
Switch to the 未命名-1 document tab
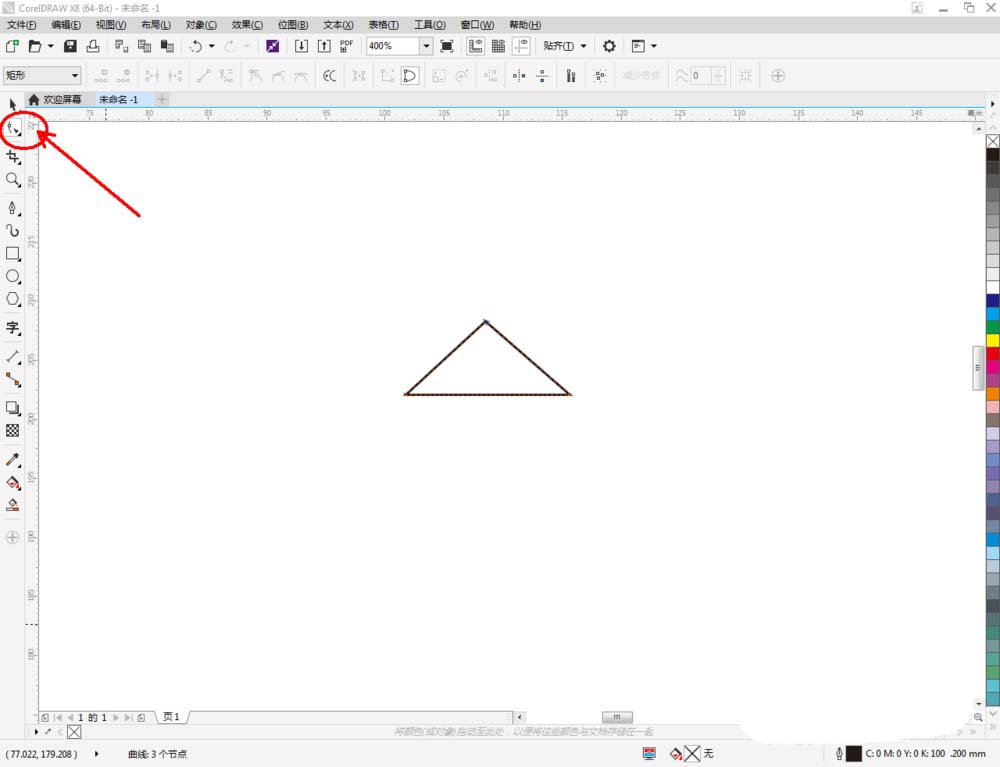[x=119, y=99]
